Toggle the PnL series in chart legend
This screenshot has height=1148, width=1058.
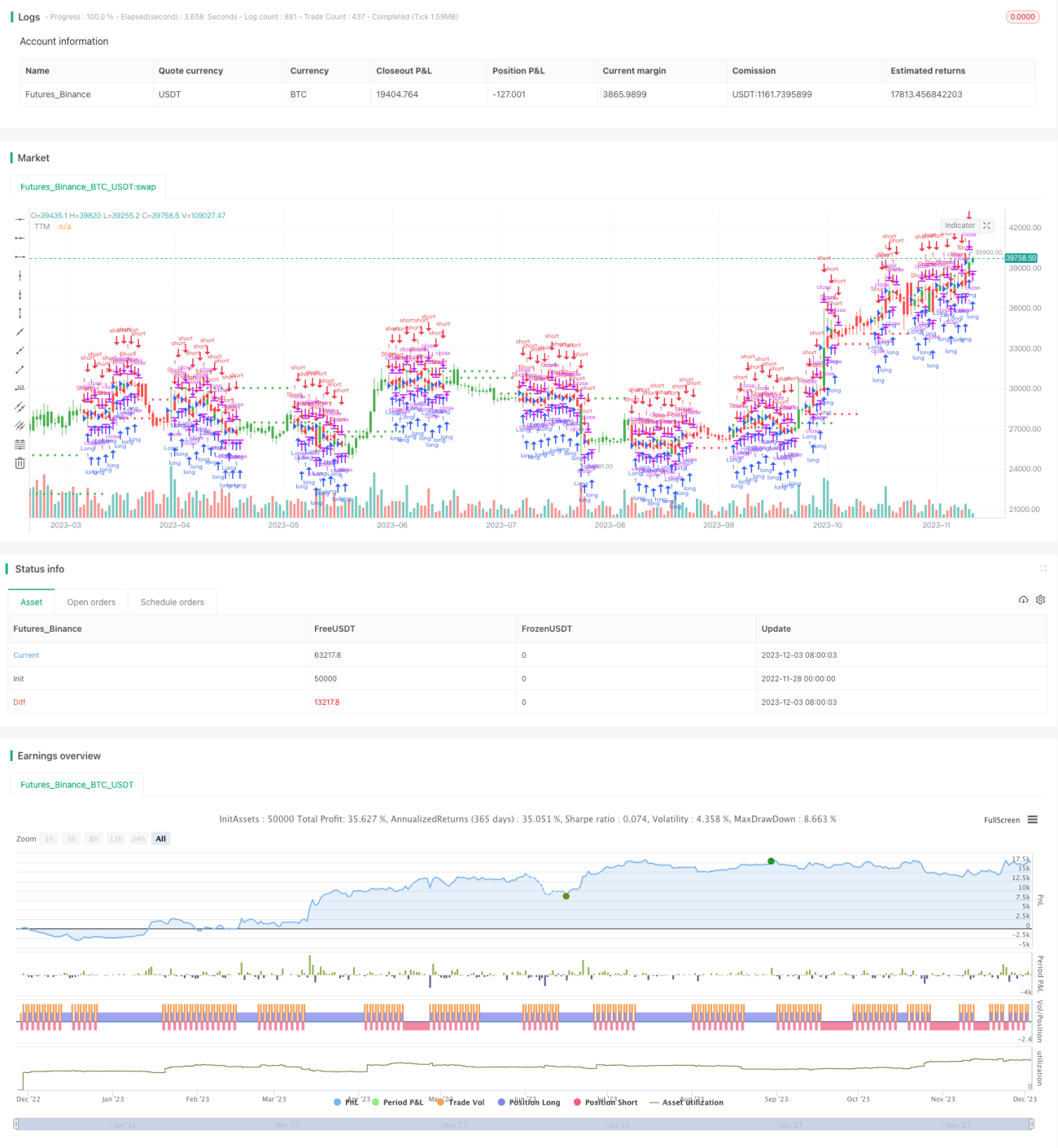click(x=347, y=1102)
